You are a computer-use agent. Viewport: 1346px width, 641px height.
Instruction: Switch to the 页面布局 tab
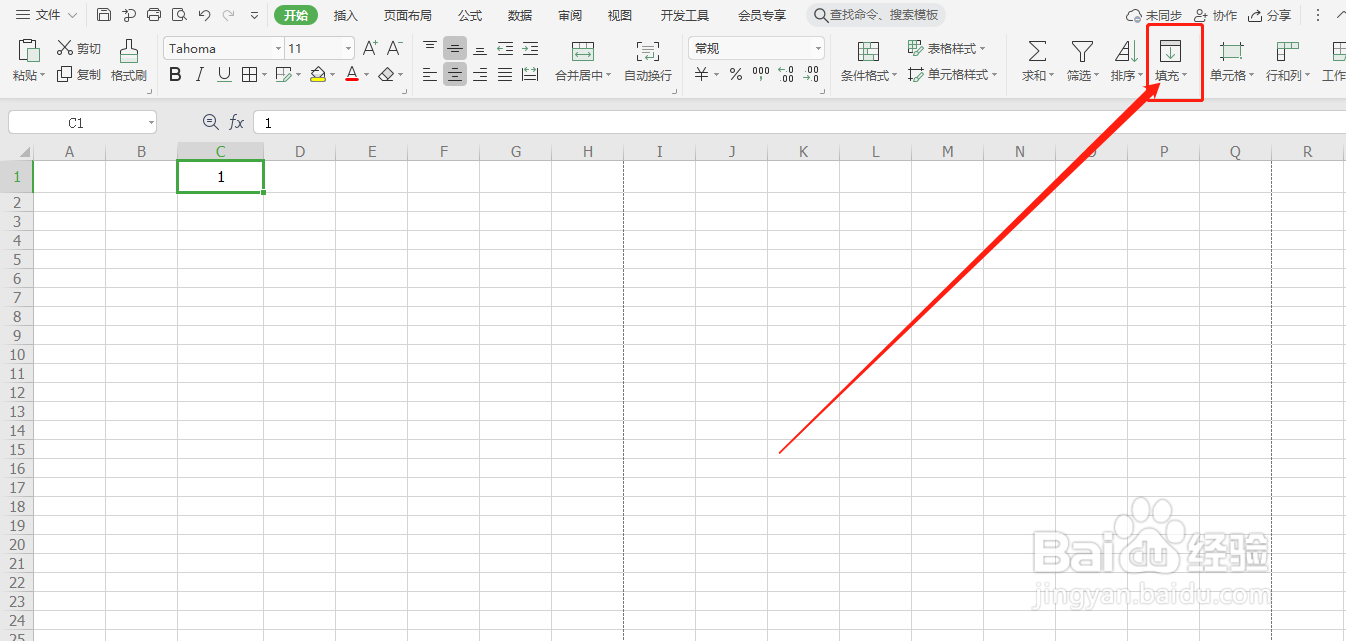(x=408, y=15)
